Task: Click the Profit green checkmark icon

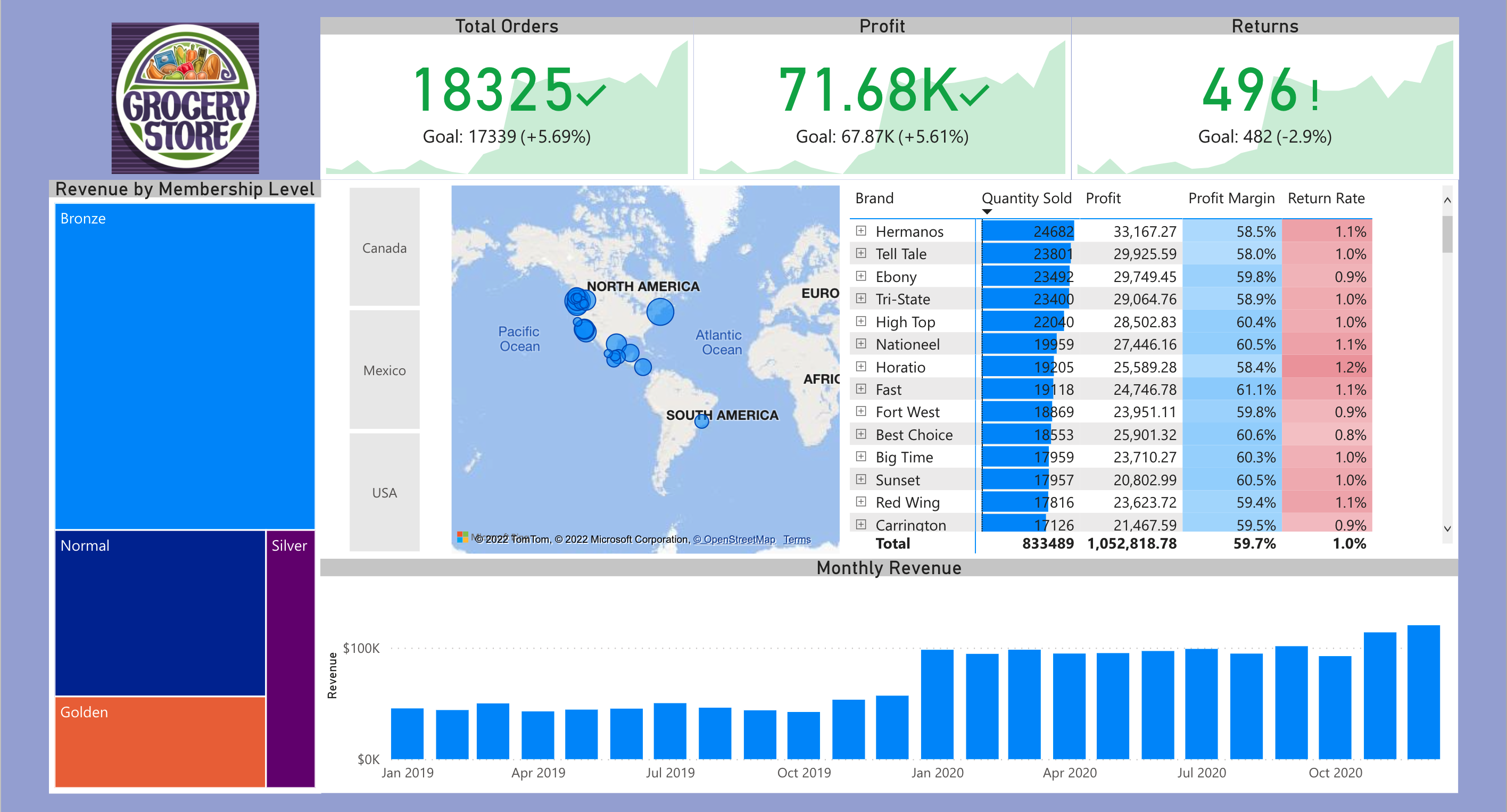Action: [974, 95]
